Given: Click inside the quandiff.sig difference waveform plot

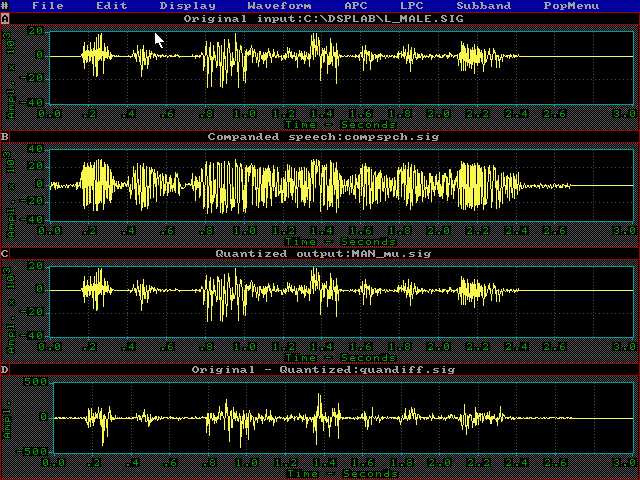Looking at the screenshot, I should tap(343, 418).
